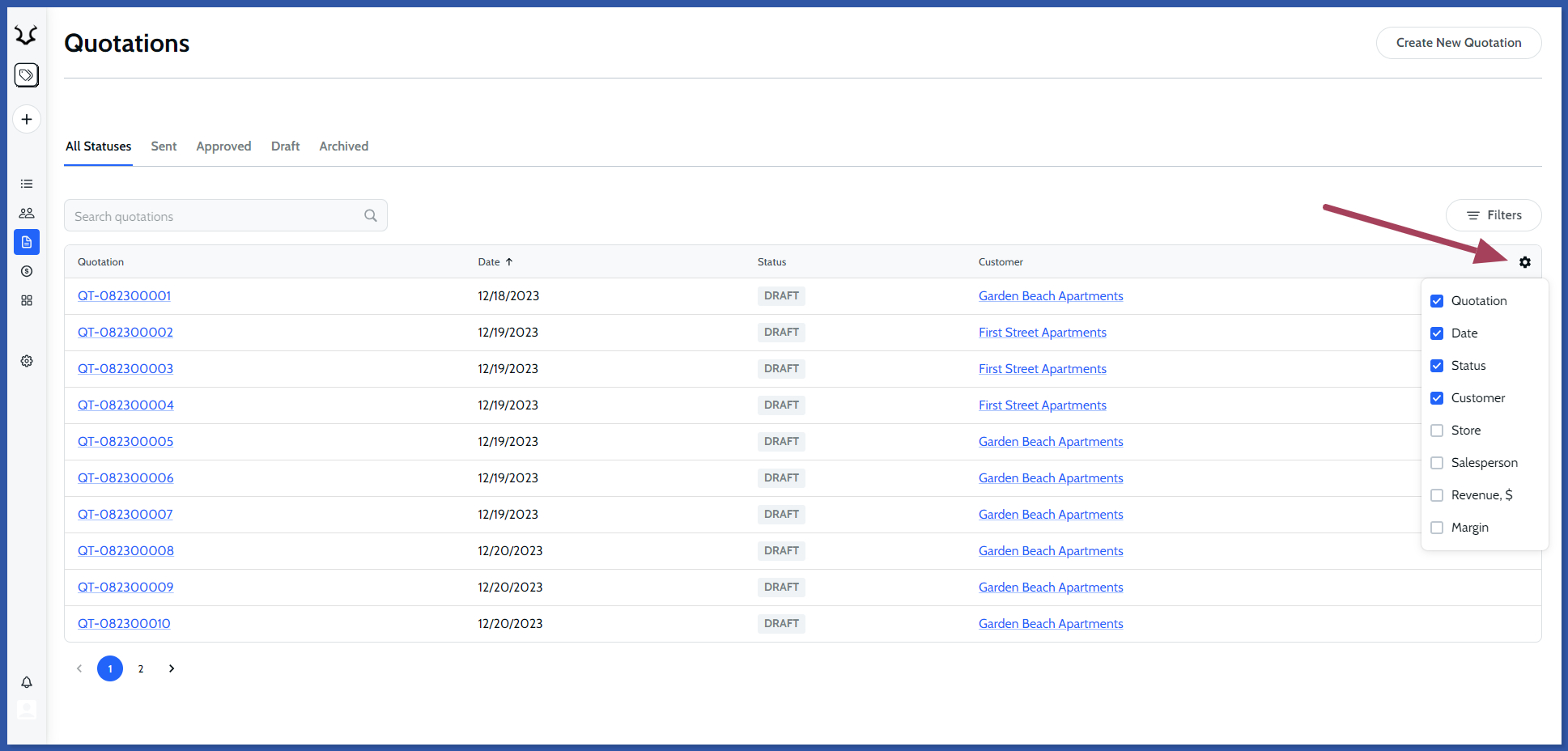The height and width of the screenshot is (751, 1568).
Task: Click the 12/18/2023 date cell
Action: coord(508,296)
